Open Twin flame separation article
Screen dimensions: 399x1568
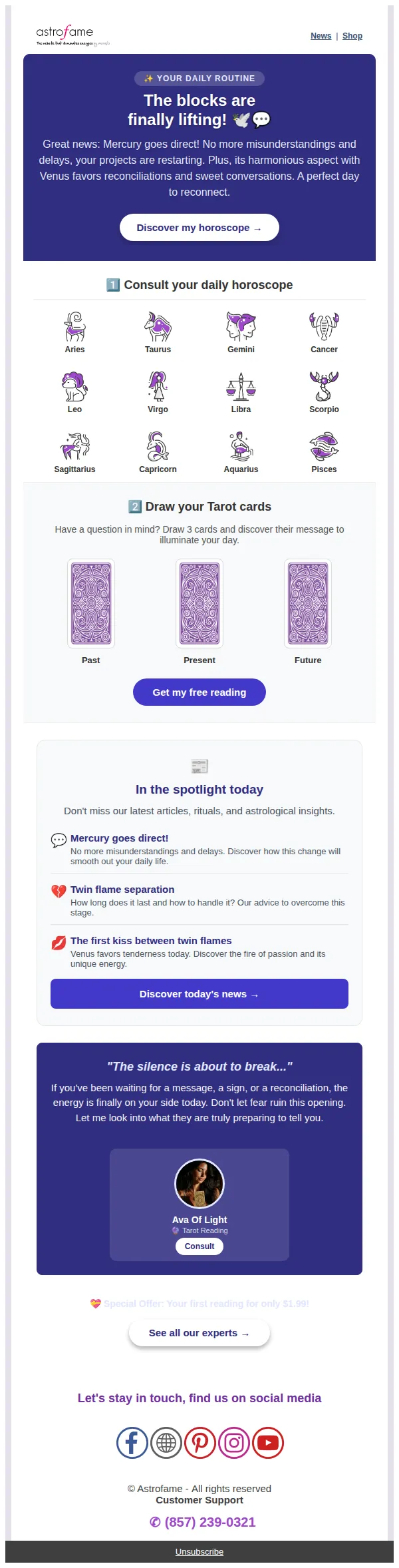[x=122, y=890]
